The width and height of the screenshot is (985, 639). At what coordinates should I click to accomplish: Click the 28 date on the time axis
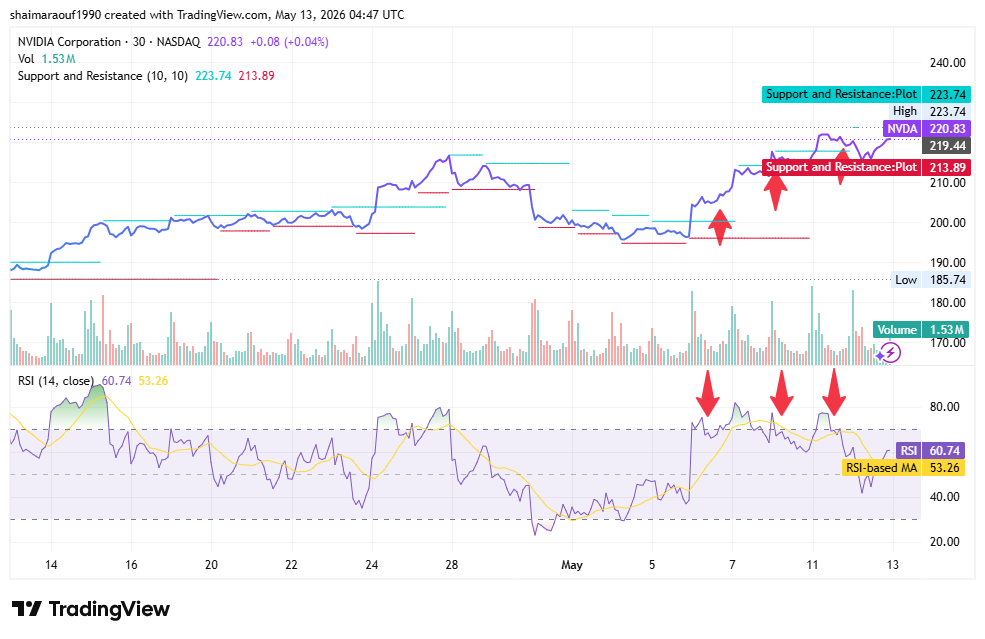tap(452, 565)
